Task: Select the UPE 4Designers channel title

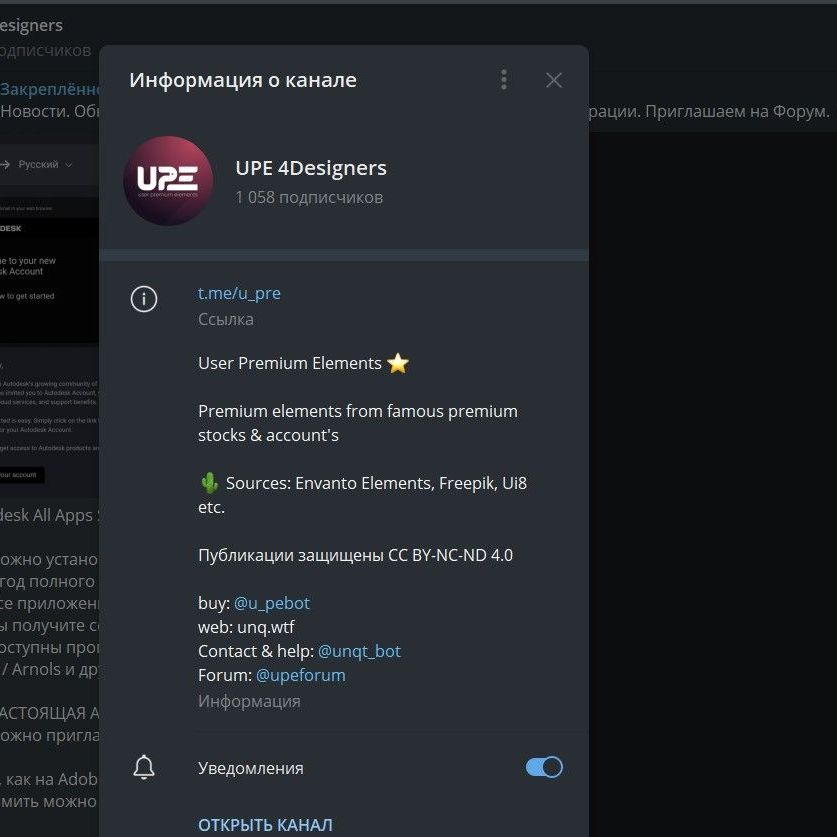Action: [311, 168]
